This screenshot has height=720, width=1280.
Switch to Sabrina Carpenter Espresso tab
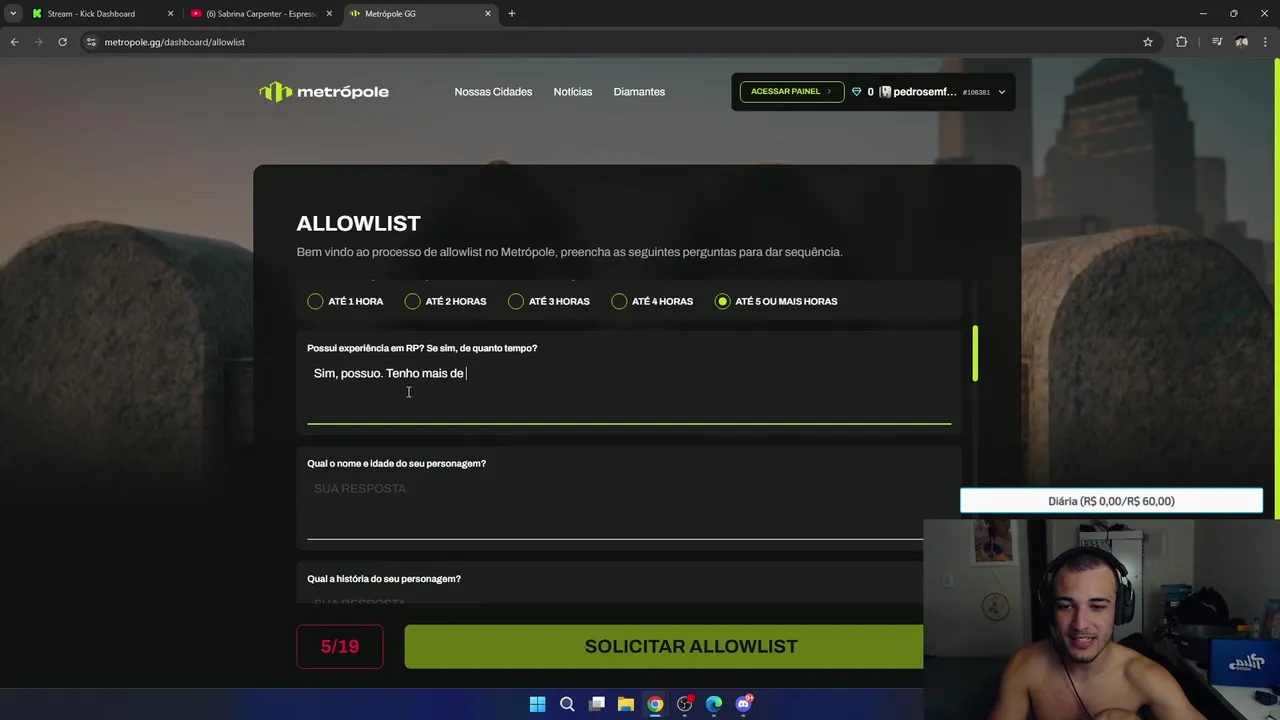point(262,14)
